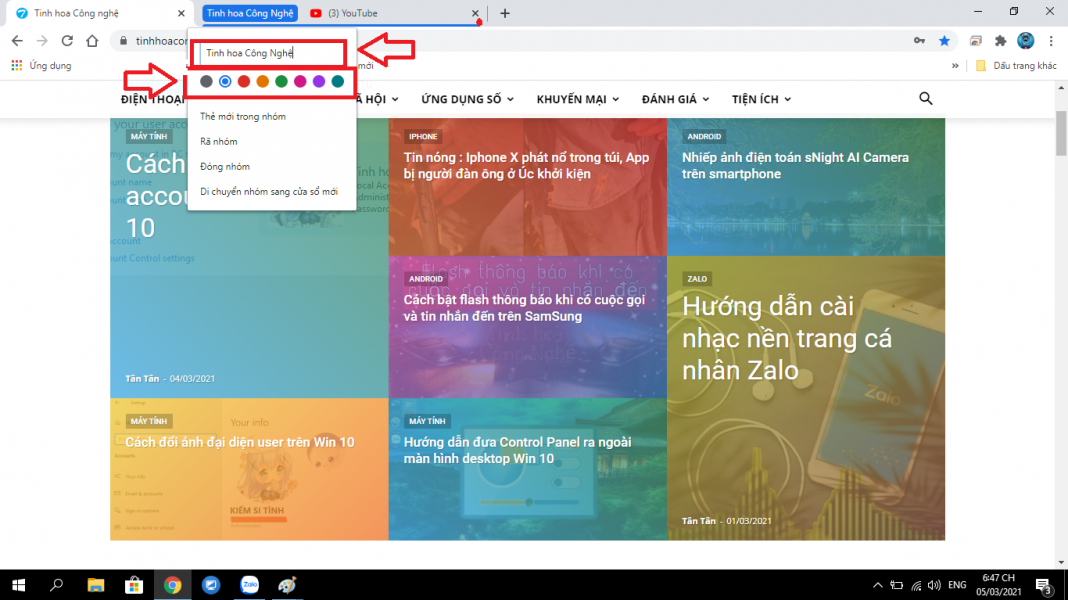Choose the red tab group color
This screenshot has width=1068, height=600.
tap(243, 81)
